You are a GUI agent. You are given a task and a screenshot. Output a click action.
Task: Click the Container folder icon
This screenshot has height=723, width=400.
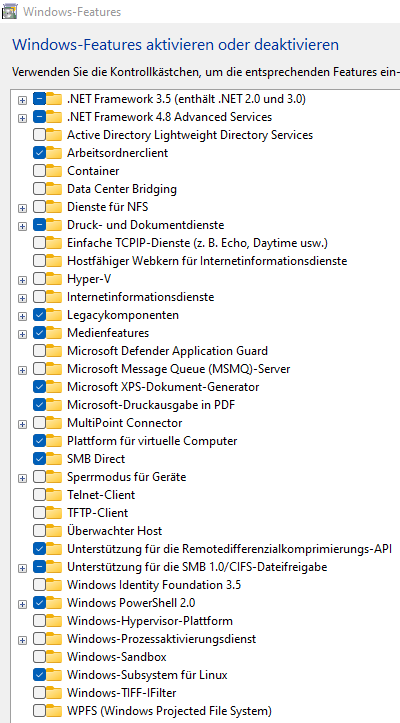[54, 171]
